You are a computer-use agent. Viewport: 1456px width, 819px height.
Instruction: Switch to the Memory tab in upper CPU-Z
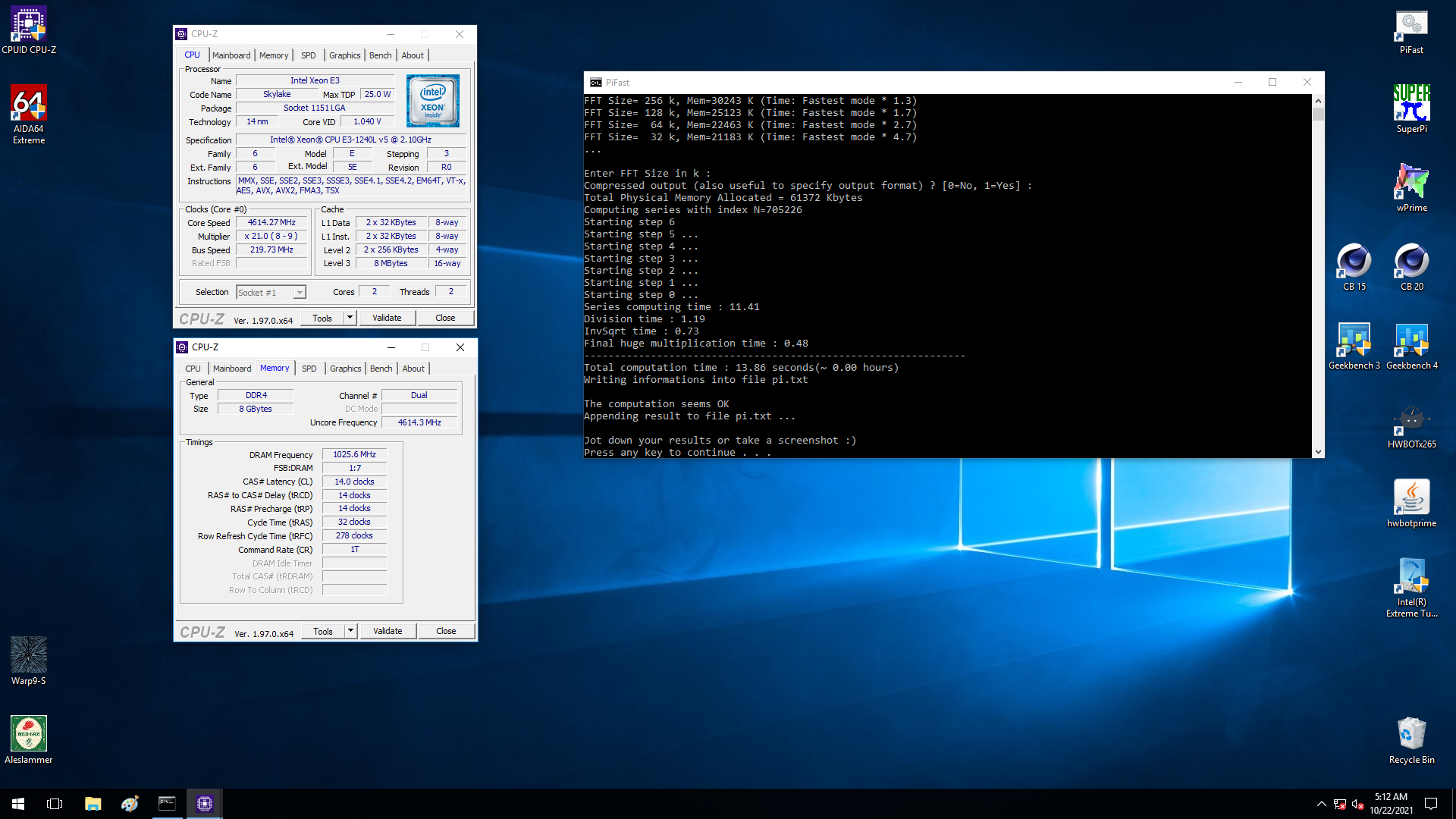pyautogui.click(x=274, y=55)
